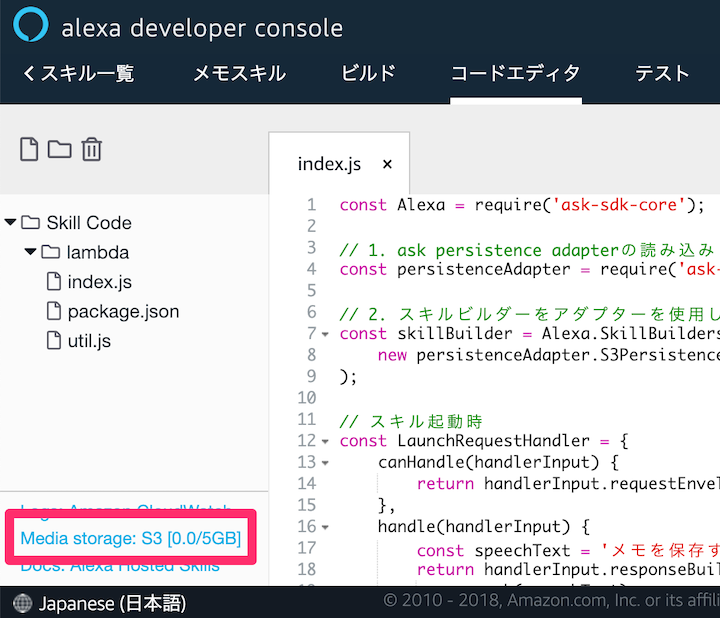Click the alexa developer console title
Image resolution: width=720 pixels, height=618 pixels.
(202, 28)
